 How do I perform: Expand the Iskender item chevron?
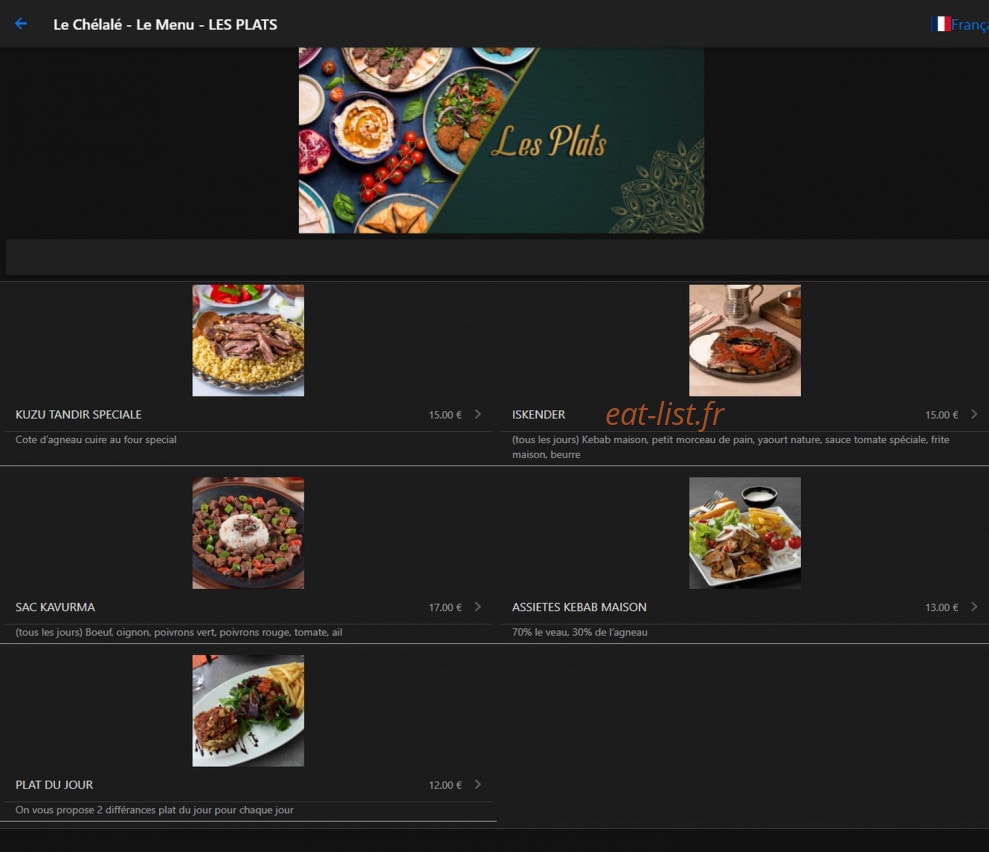click(974, 414)
